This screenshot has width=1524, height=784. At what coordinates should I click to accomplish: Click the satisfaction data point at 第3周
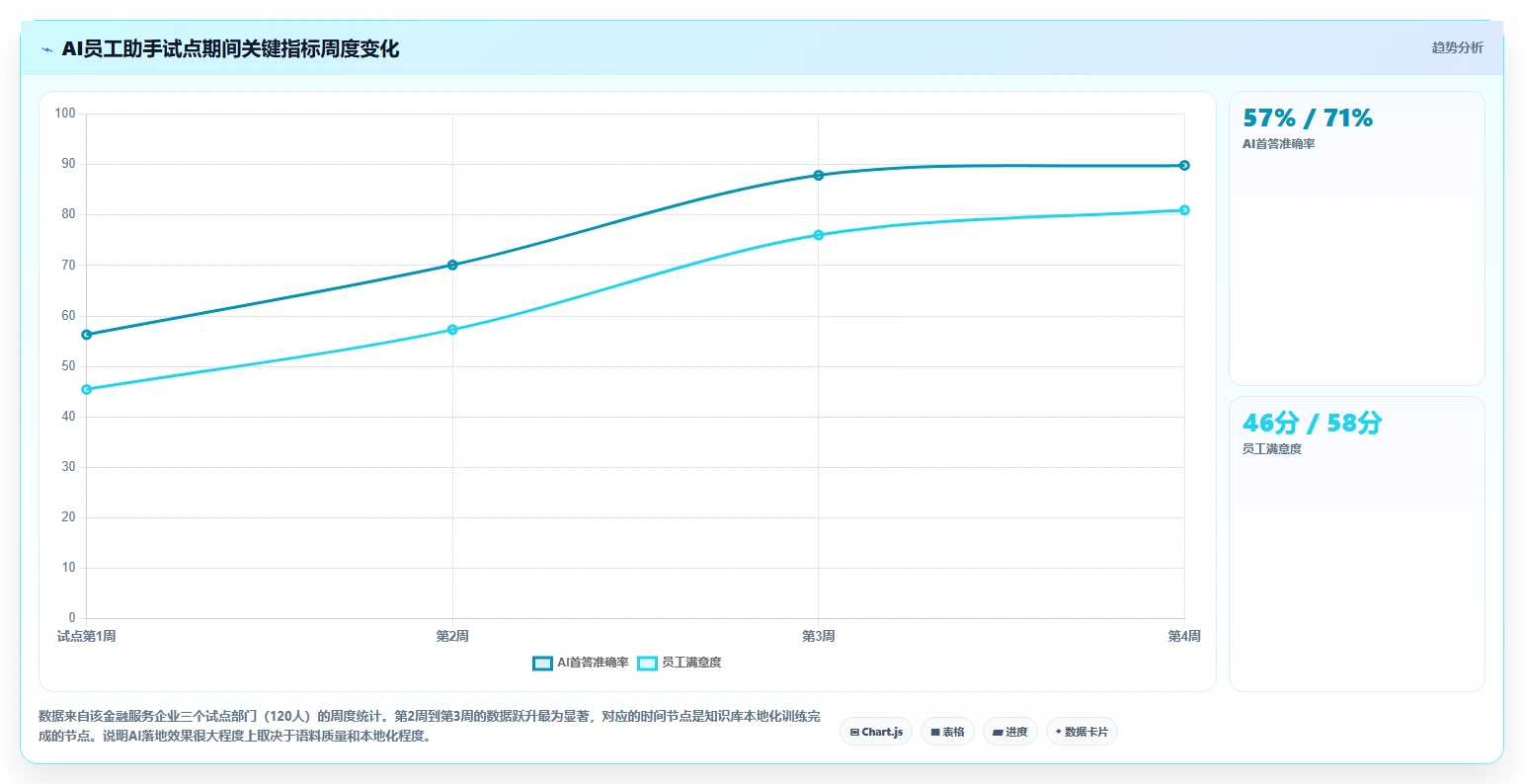(x=819, y=235)
